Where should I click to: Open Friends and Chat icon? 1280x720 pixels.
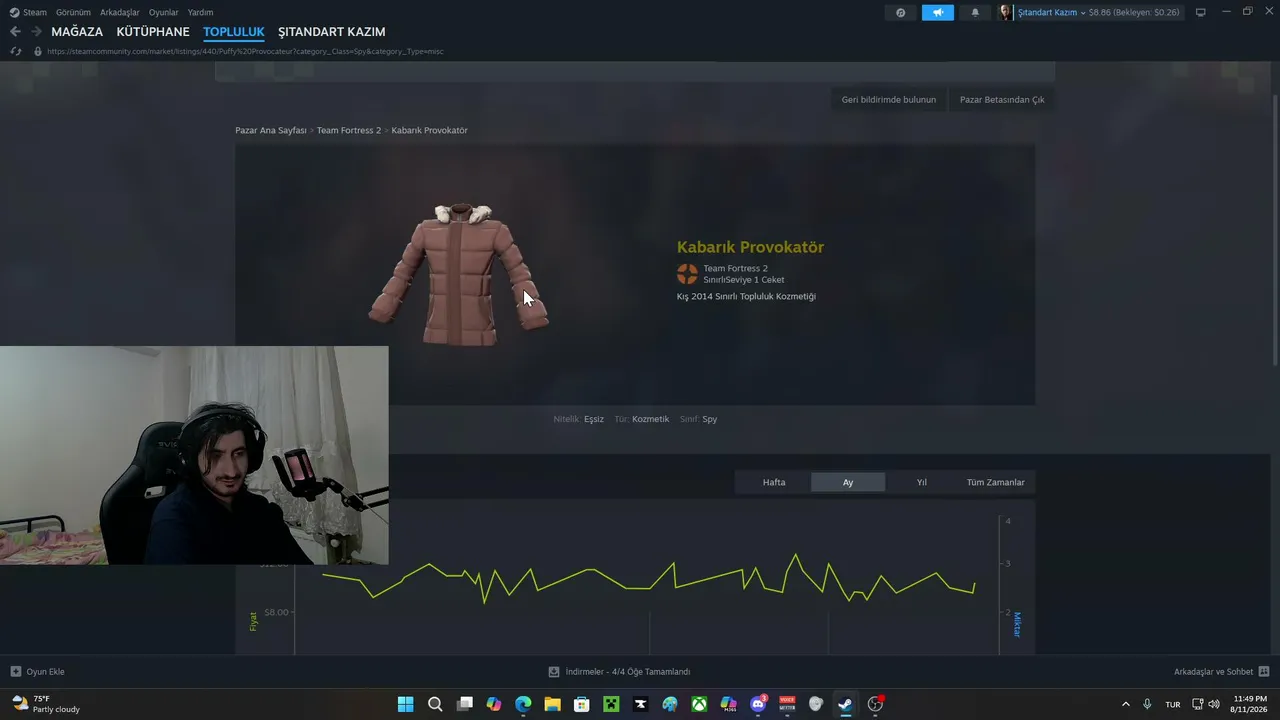click(x=1264, y=672)
